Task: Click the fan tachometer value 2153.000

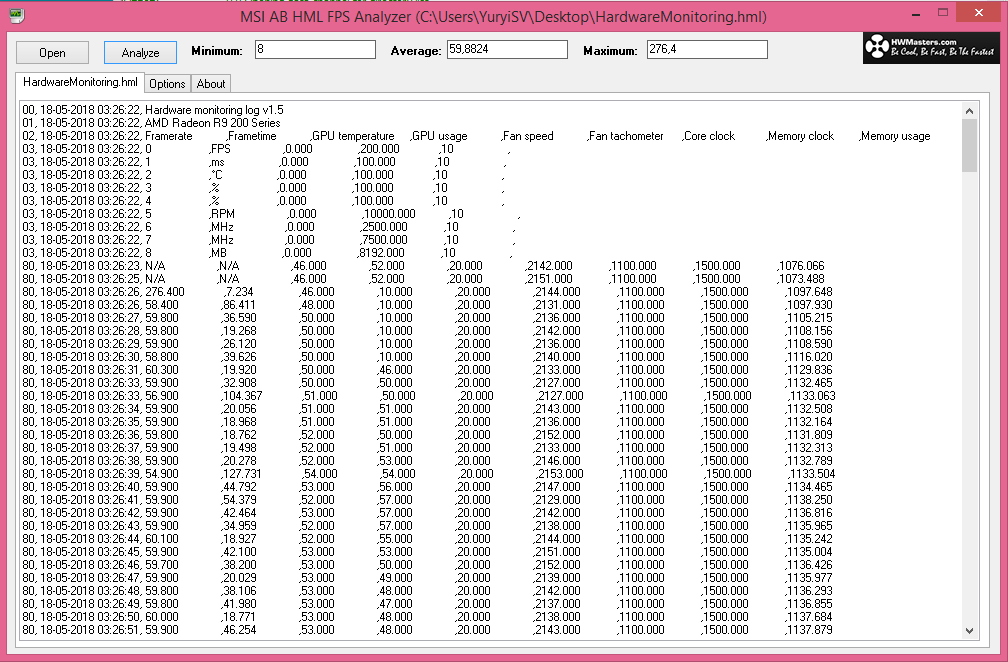Action: point(561,474)
